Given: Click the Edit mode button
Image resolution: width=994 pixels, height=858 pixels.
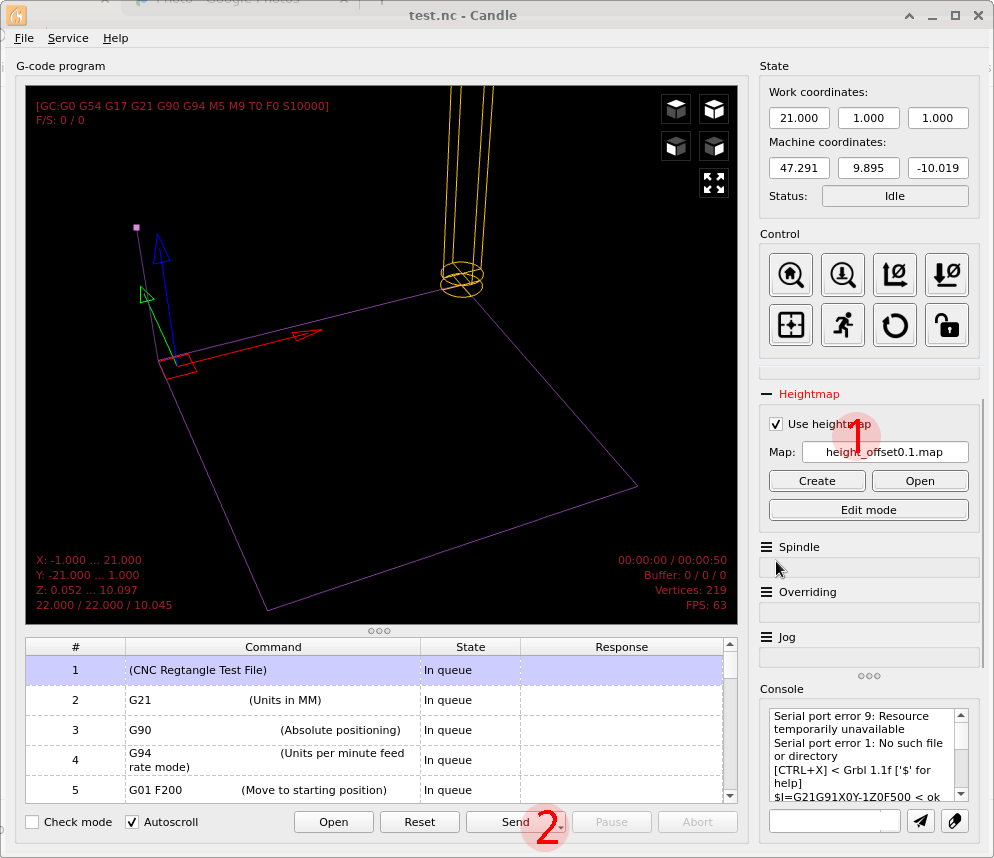Looking at the screenshot, I should click(x=868, y=510).
